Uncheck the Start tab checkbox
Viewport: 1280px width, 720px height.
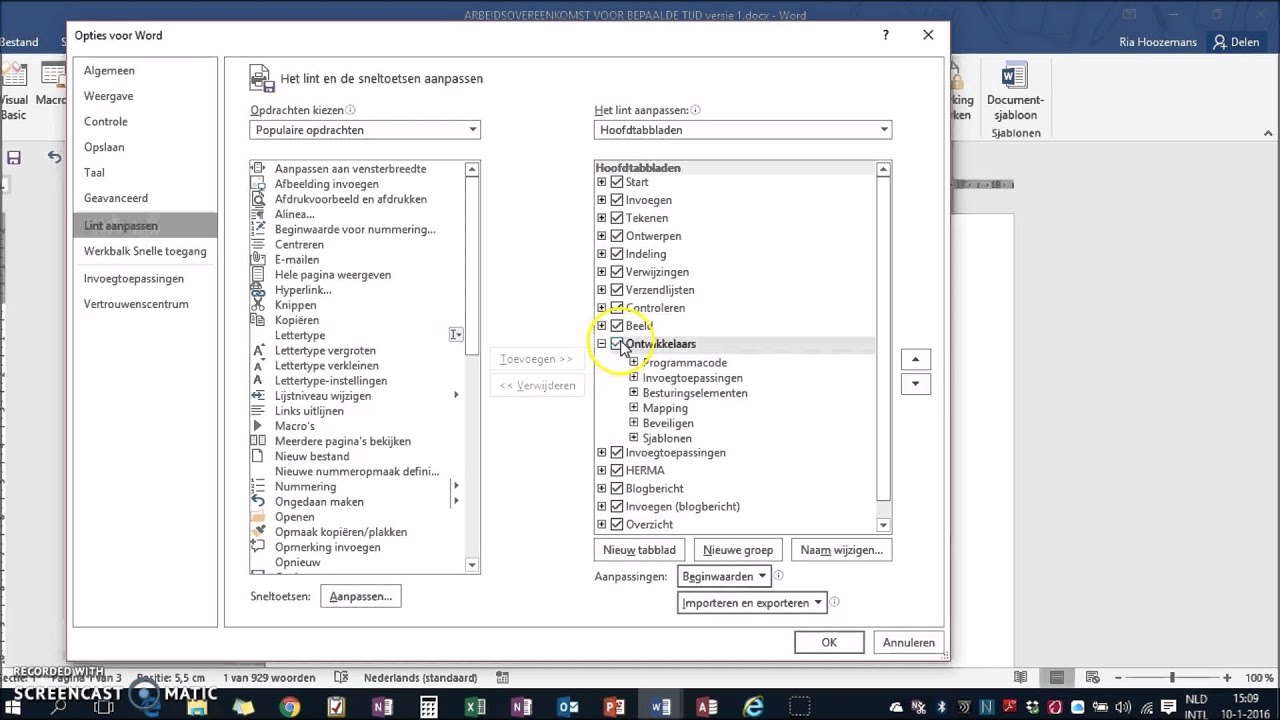[617, 182]
